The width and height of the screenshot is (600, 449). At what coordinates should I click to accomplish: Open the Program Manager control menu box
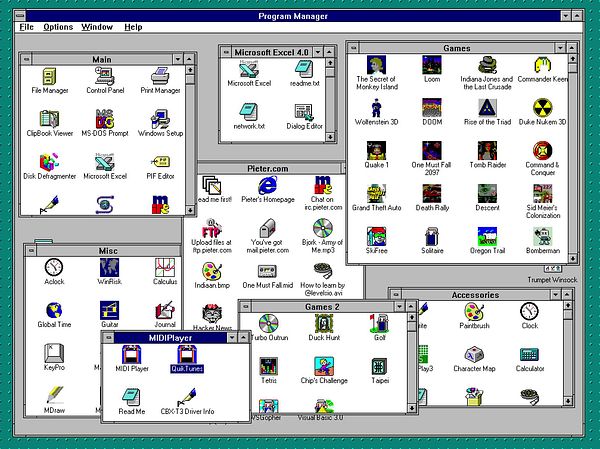[x=20, y=16]
